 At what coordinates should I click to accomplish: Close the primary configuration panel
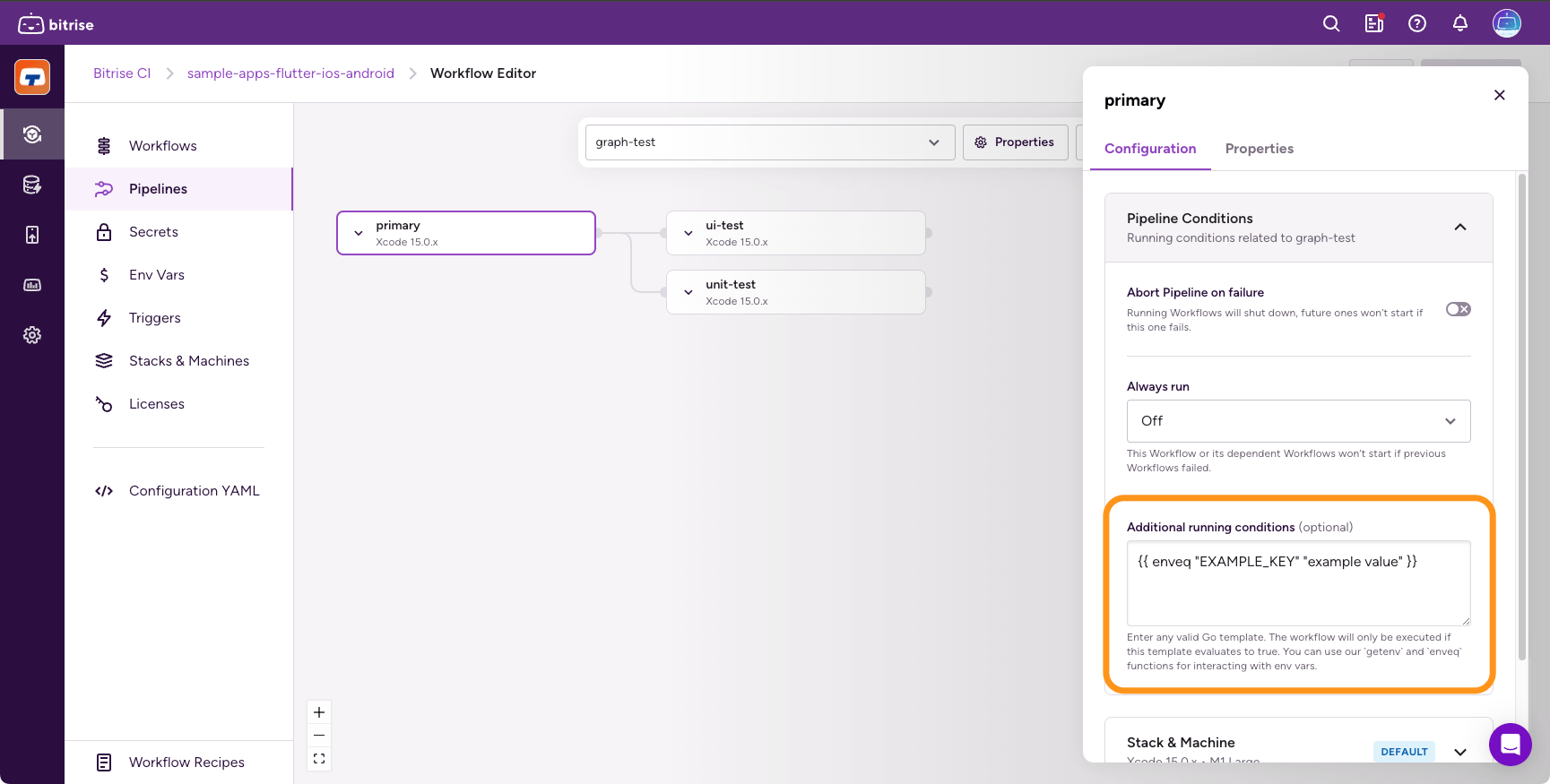click(x=1499, y=95)
